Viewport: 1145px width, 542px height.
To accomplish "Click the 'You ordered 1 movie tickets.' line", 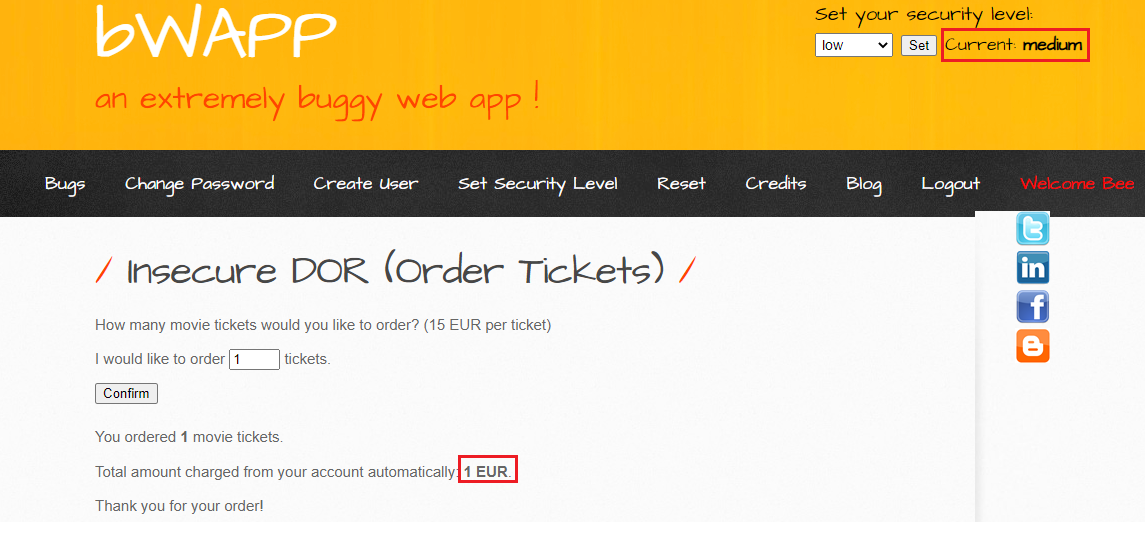I will click(188, 438).
